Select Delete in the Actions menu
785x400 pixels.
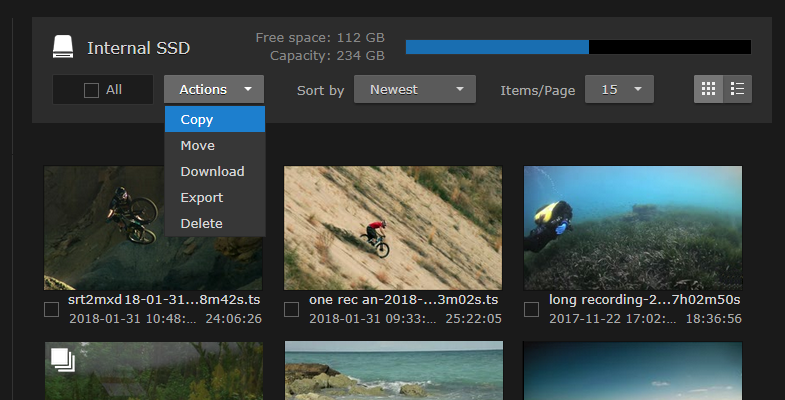click(x=201, y=224)
